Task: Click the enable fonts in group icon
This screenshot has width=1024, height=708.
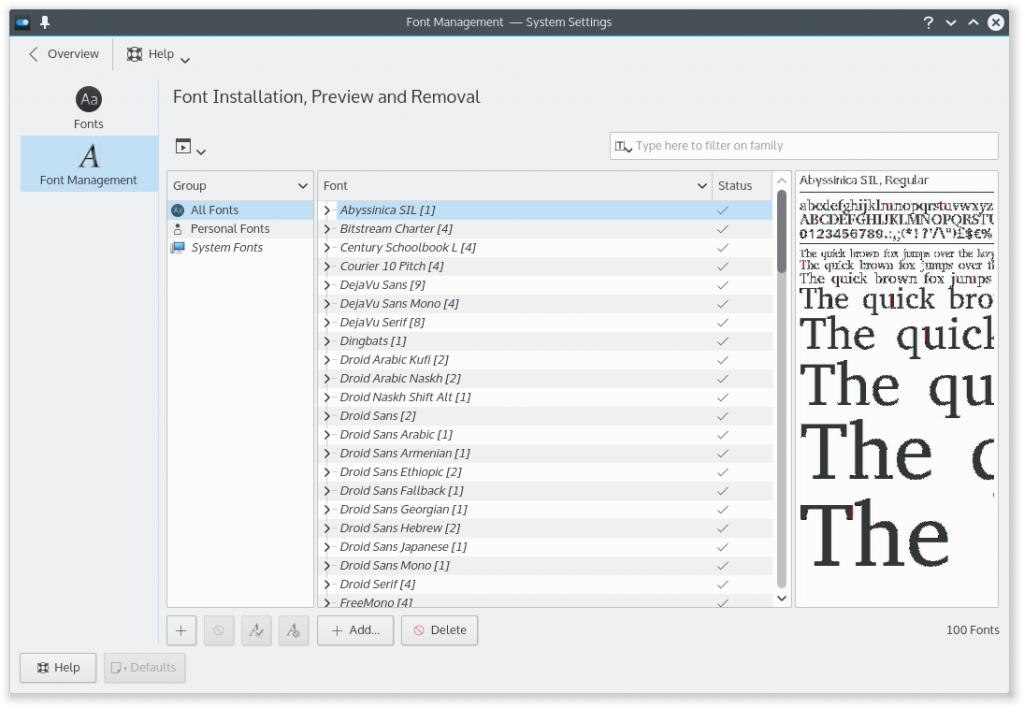Action: click(x=256, y=631)
